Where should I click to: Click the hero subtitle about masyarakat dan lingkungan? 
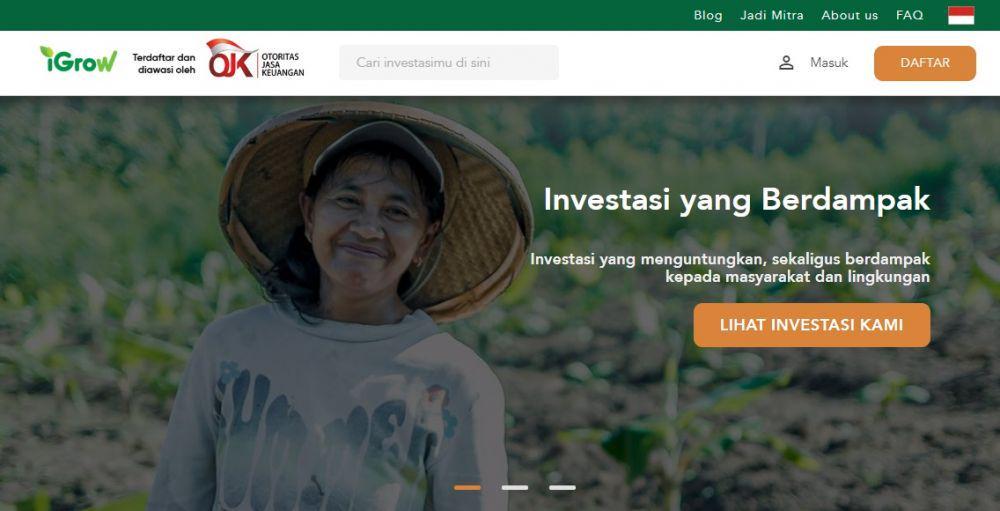pos(730,268)
